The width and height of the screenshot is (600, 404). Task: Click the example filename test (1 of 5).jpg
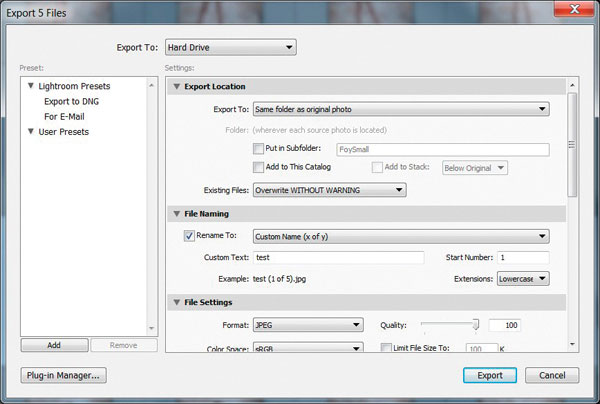click(279, 279)
